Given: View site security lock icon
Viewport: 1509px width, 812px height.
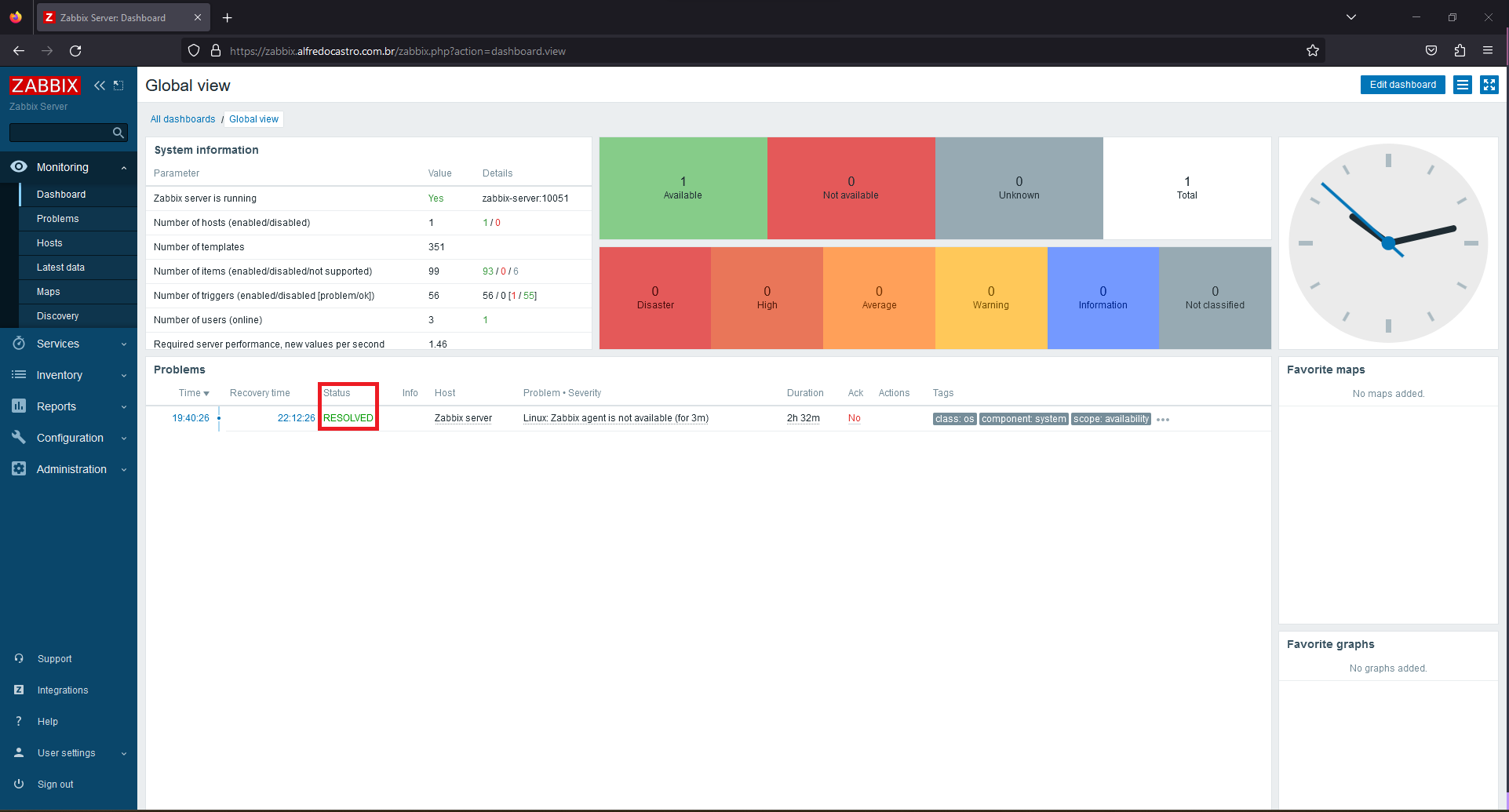Looking at the screenshot, I should point(216,51).
